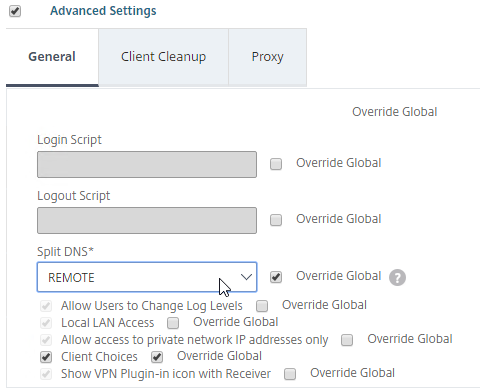
Task: Click the Logout Script input field
Action: point(147,220)
